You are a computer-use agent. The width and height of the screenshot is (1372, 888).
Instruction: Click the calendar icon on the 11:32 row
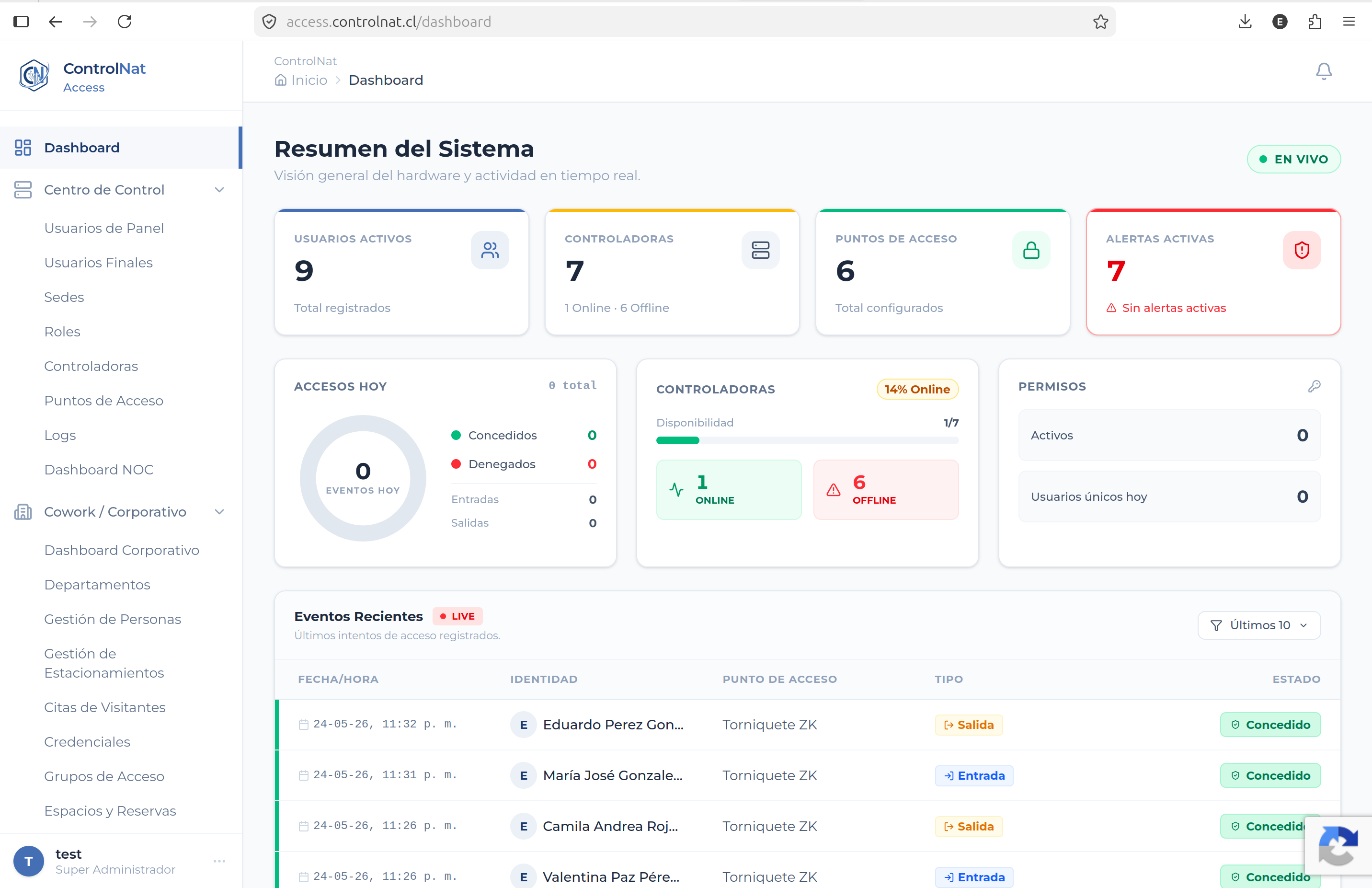coord(303,725)
